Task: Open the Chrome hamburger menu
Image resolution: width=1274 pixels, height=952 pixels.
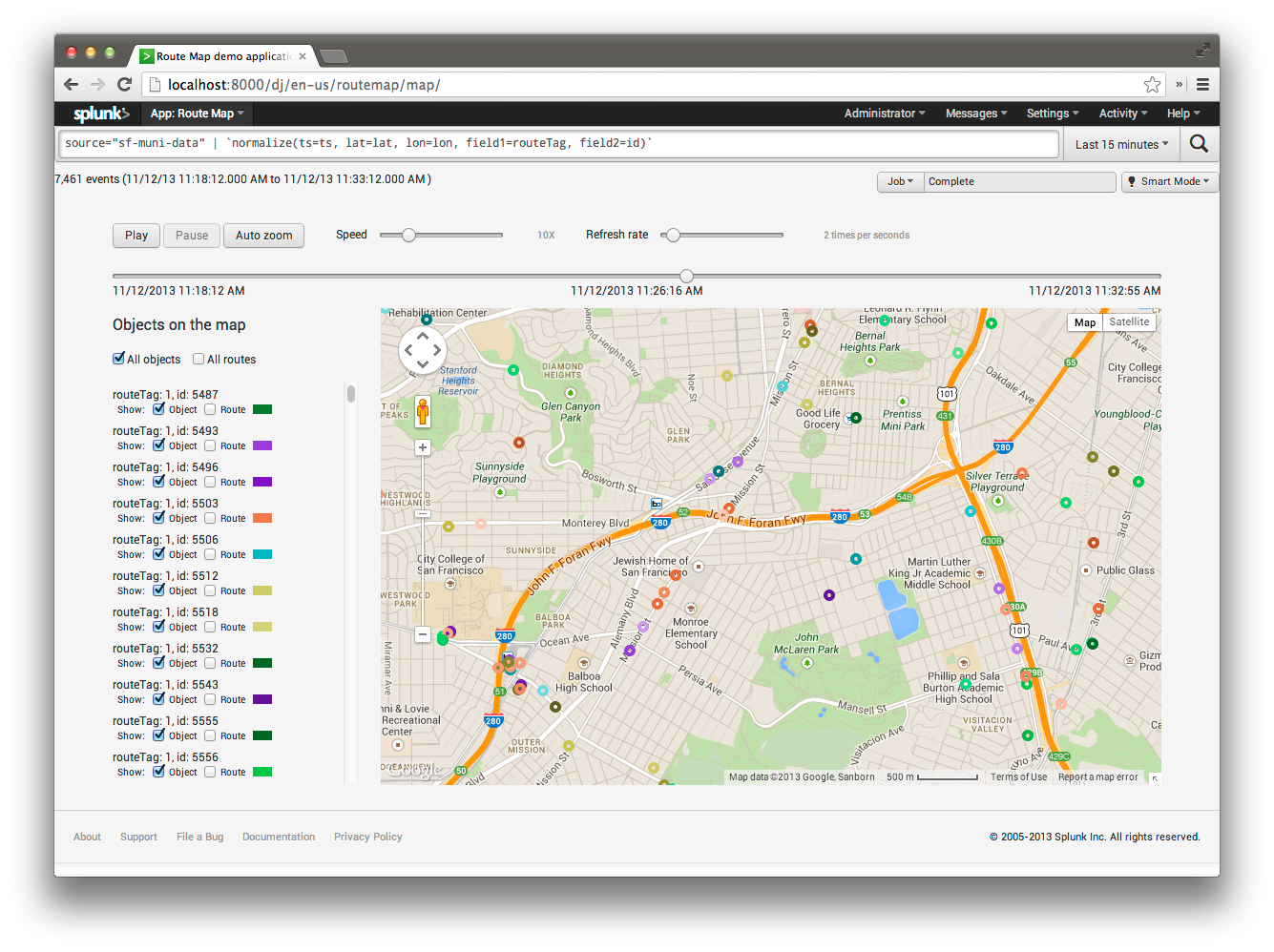Action: [1202, 85]
